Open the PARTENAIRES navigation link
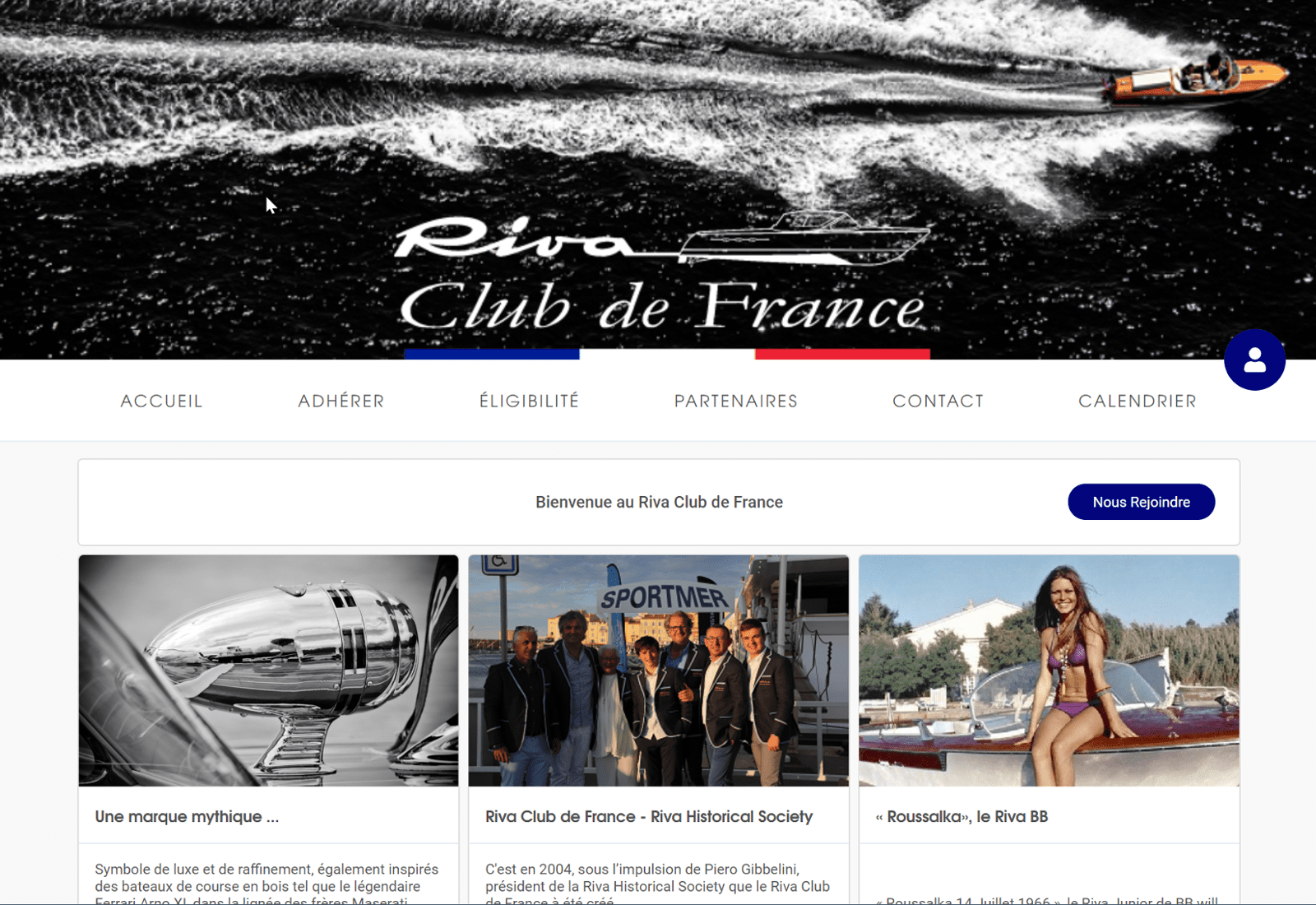1316x905 pixels. [x=736, y=401]
